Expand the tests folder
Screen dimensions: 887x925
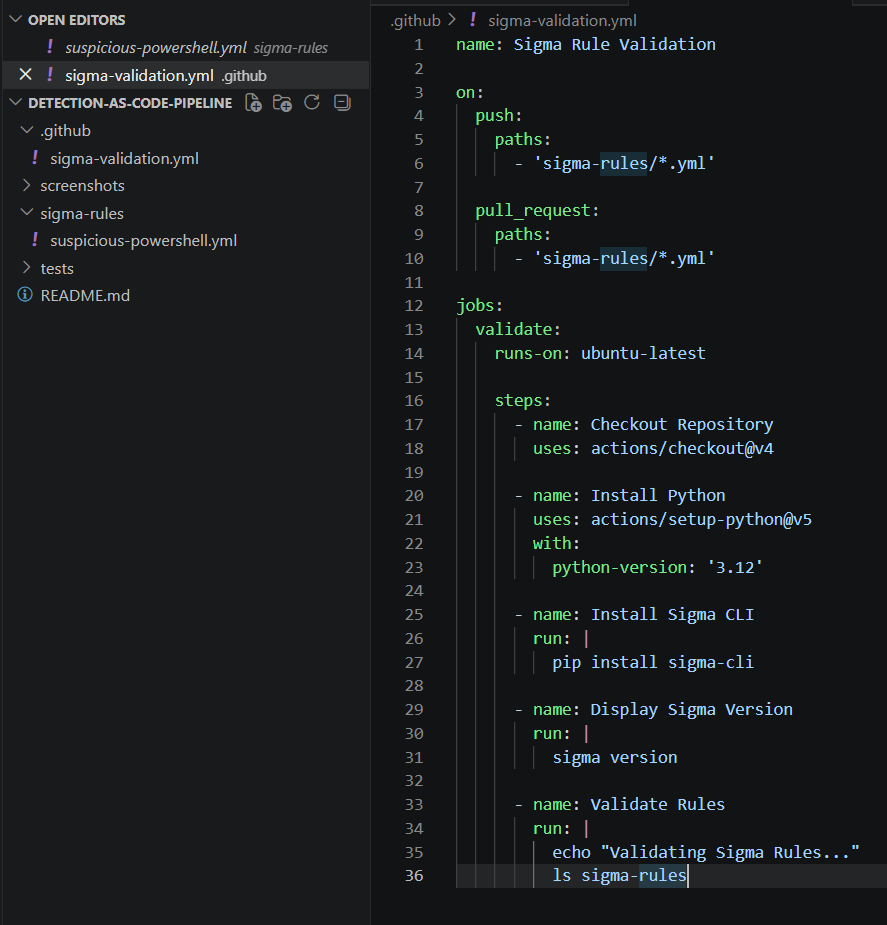click(x=27, y=268)
